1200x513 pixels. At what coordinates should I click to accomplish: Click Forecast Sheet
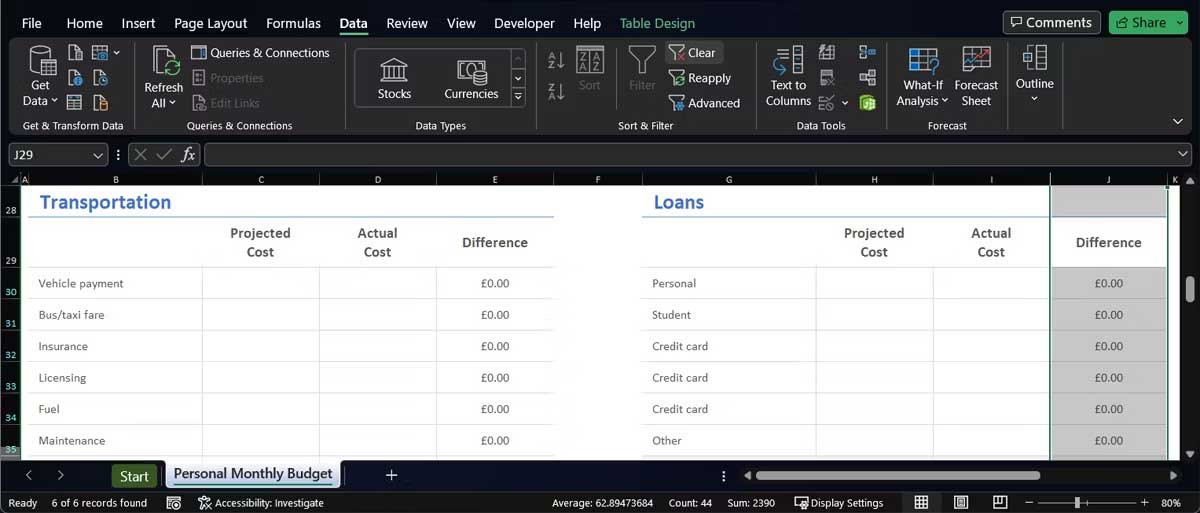(x=976, y=77)
